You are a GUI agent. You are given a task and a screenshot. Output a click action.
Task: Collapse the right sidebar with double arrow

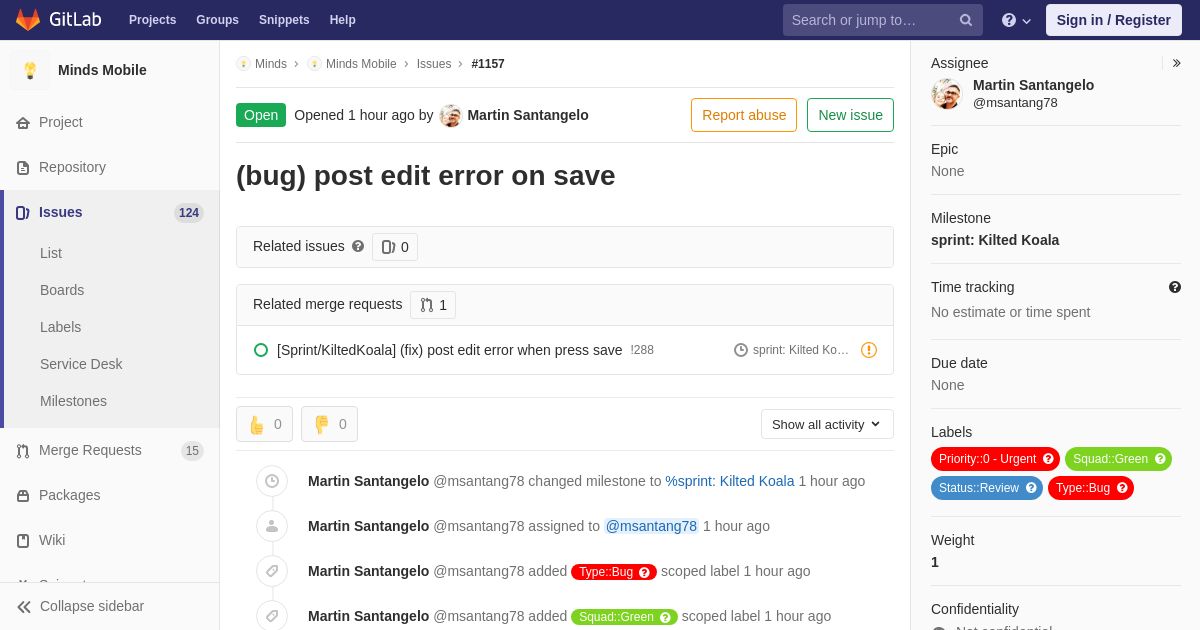[1176, 63]
